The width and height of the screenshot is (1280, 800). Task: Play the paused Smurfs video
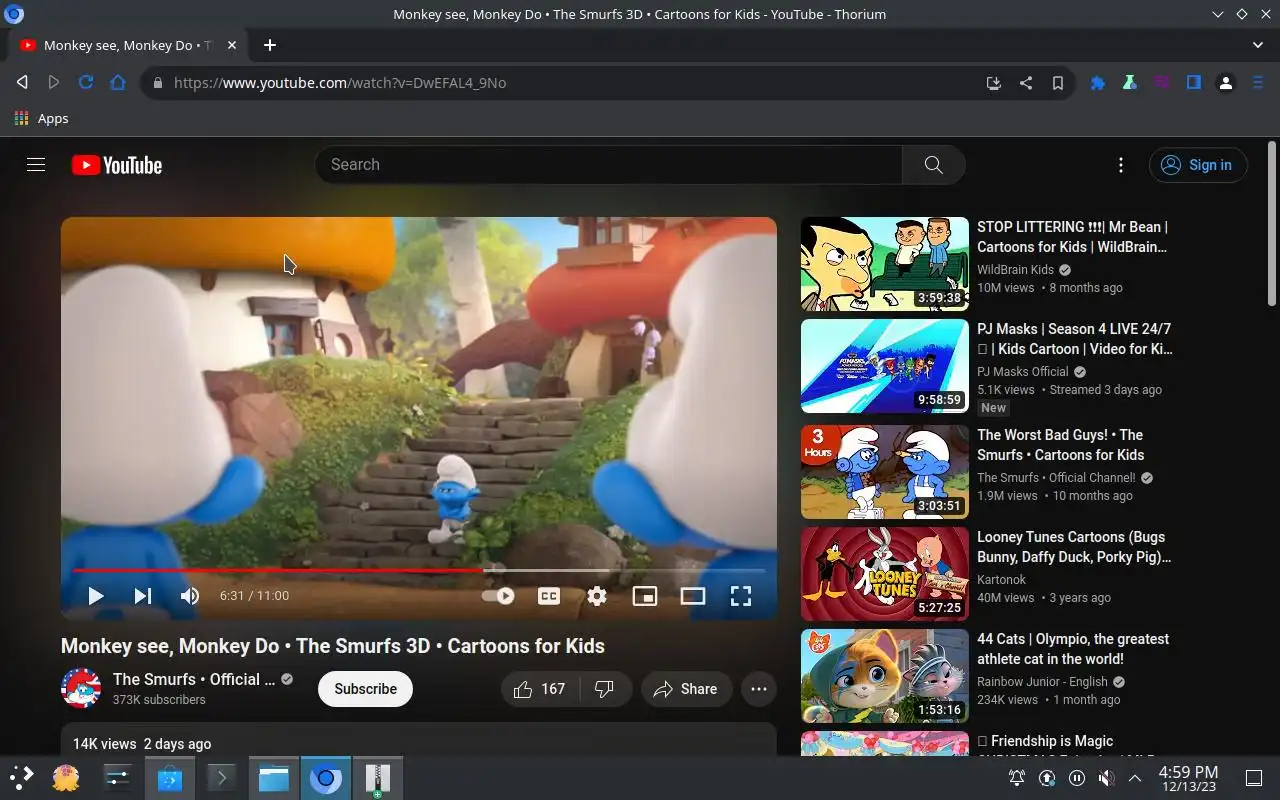(x=96, y=596)
